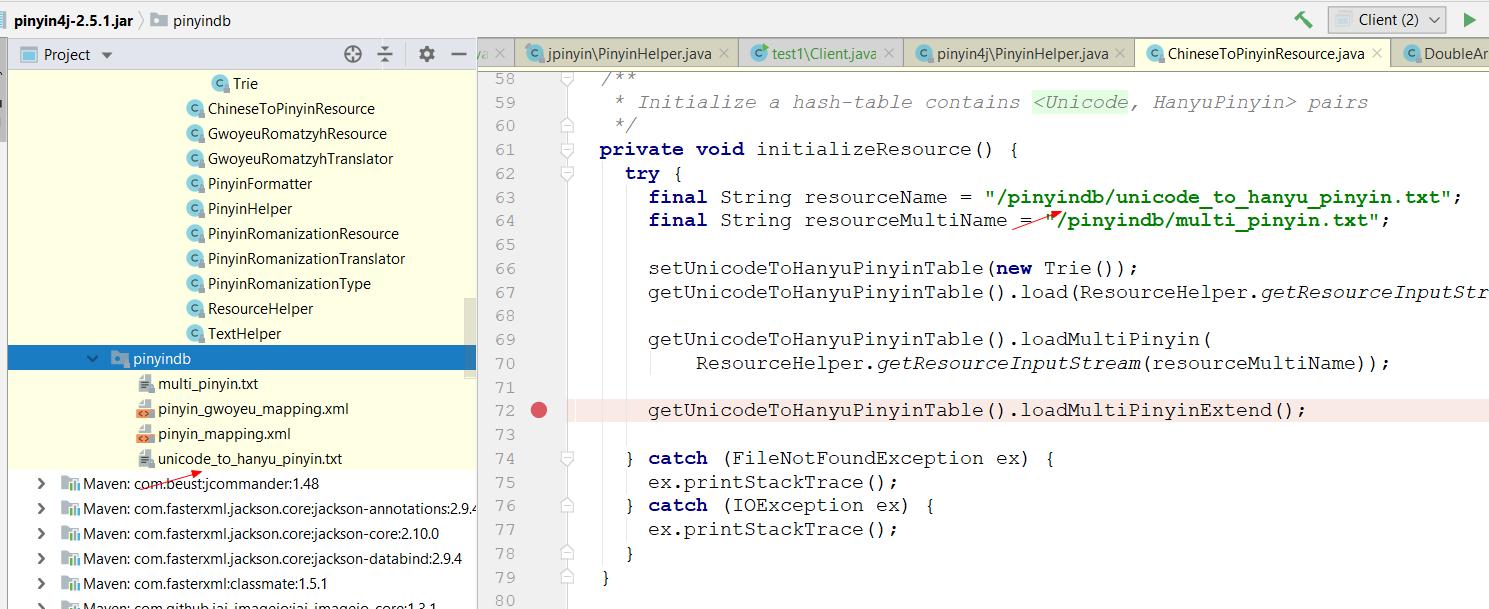Viewport: 1489px width, 609px height.
Task: Select PinyinFormatter class
Action: click(260, 184)
